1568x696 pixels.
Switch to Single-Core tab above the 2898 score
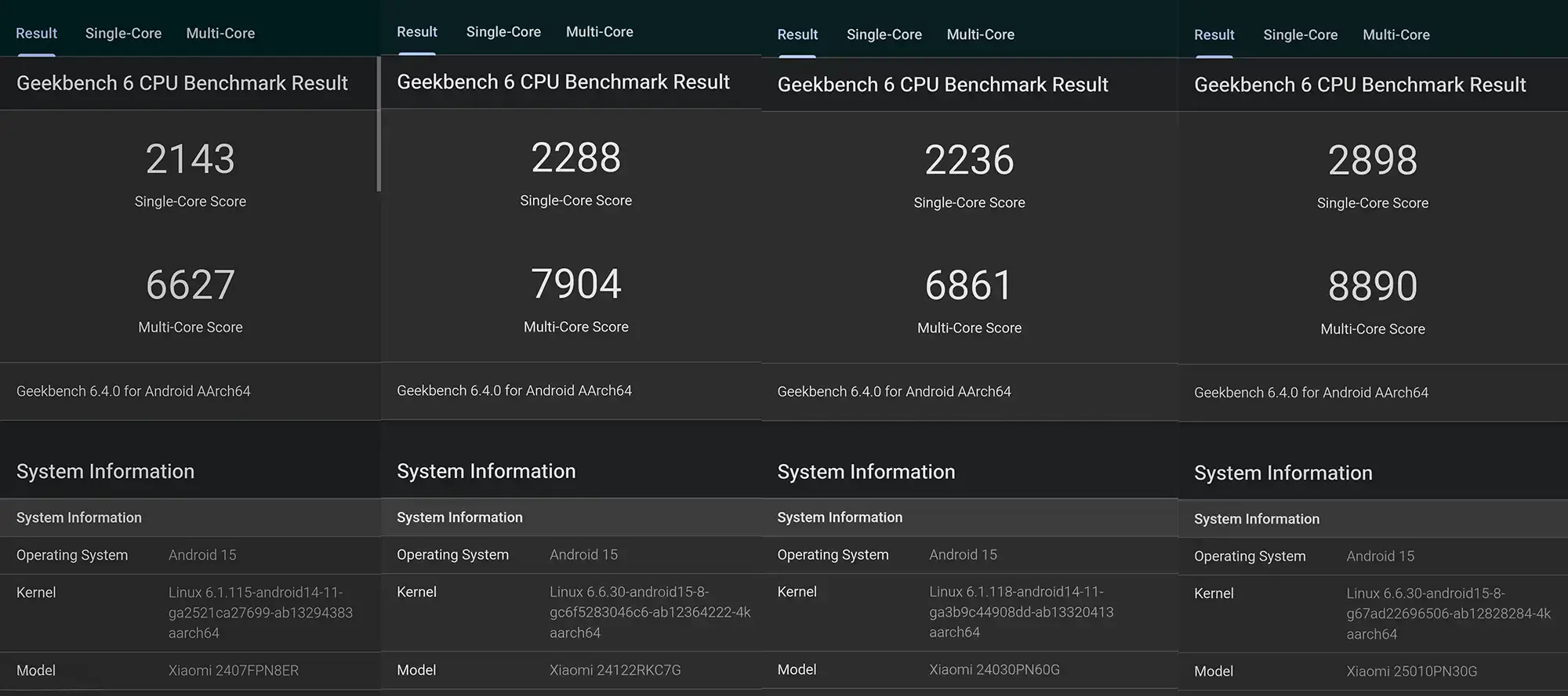click(1301, 35)
